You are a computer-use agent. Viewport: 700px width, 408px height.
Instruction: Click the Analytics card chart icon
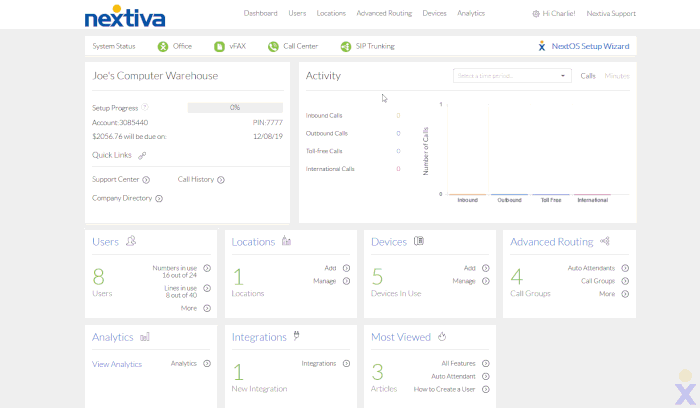point(145,337)
